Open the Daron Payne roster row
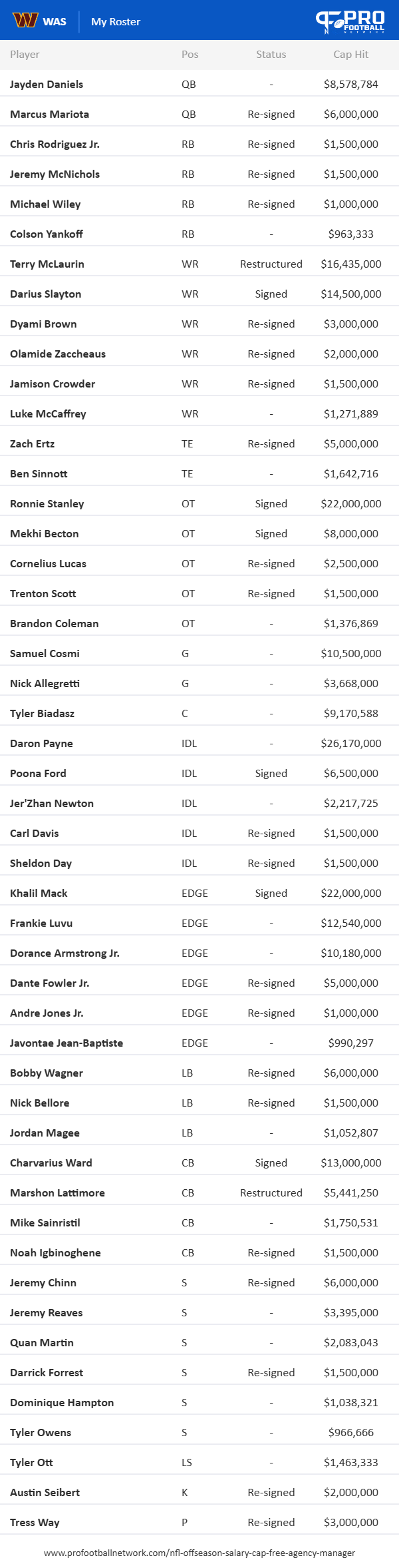The height and width of the screenshot is (1568, 399). click(x=199, y=744)
